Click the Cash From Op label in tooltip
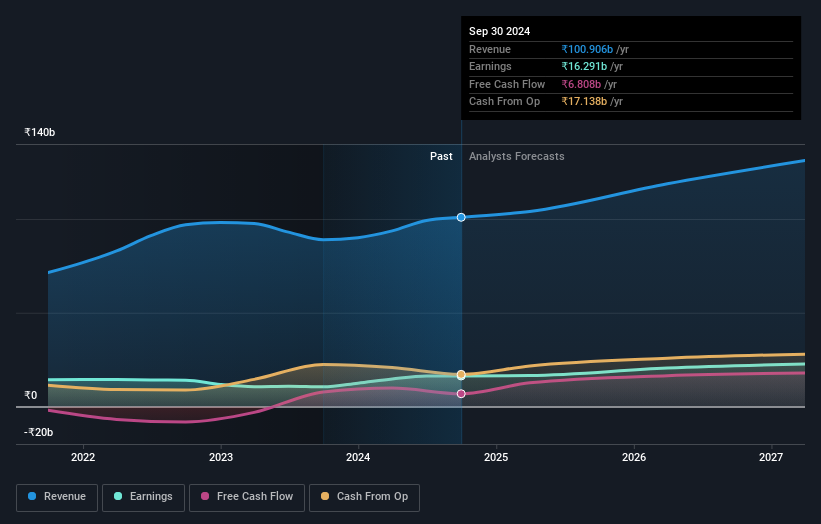This screenshot has width=821, height=524. coord(504,102)
